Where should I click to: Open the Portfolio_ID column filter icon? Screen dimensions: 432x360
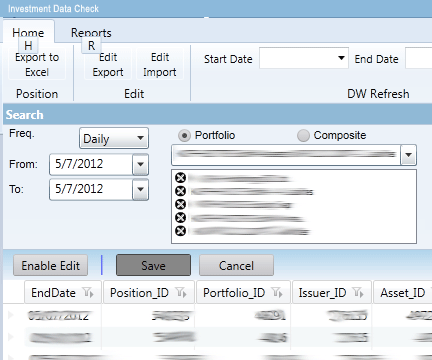coord(277,293)
